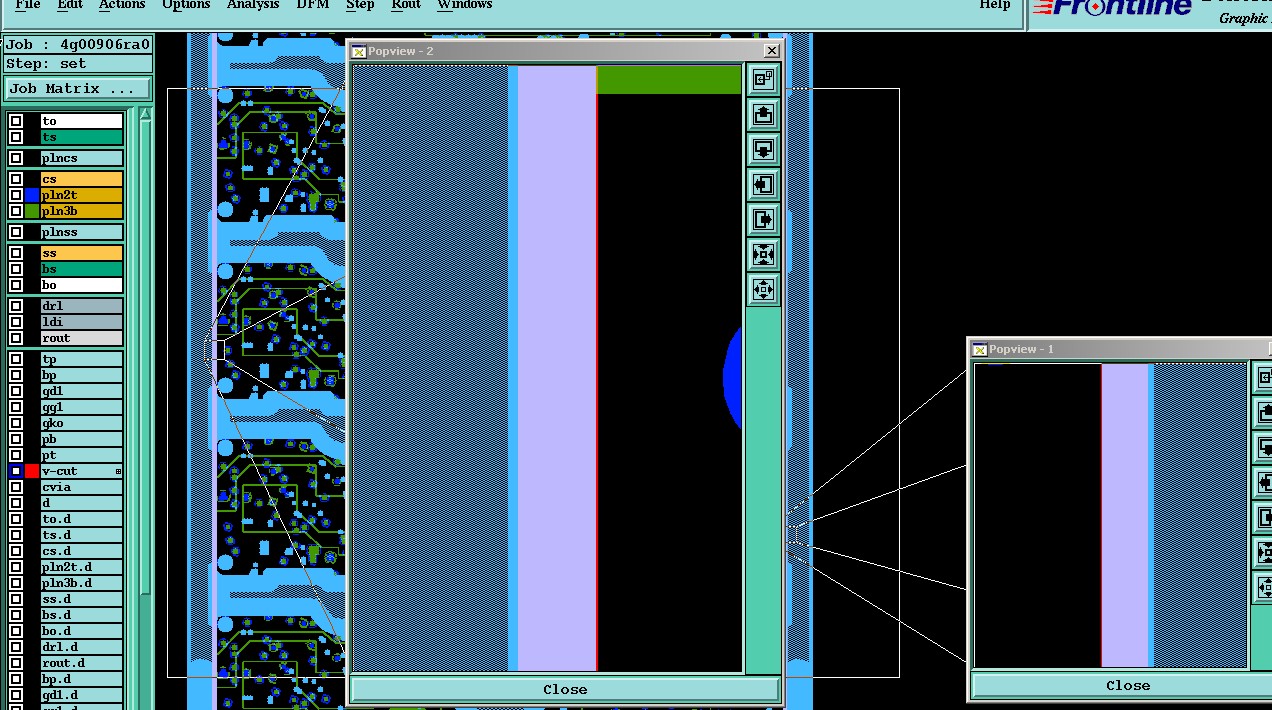Open the File menu
Screen dimensions: 1272x710
28,5
